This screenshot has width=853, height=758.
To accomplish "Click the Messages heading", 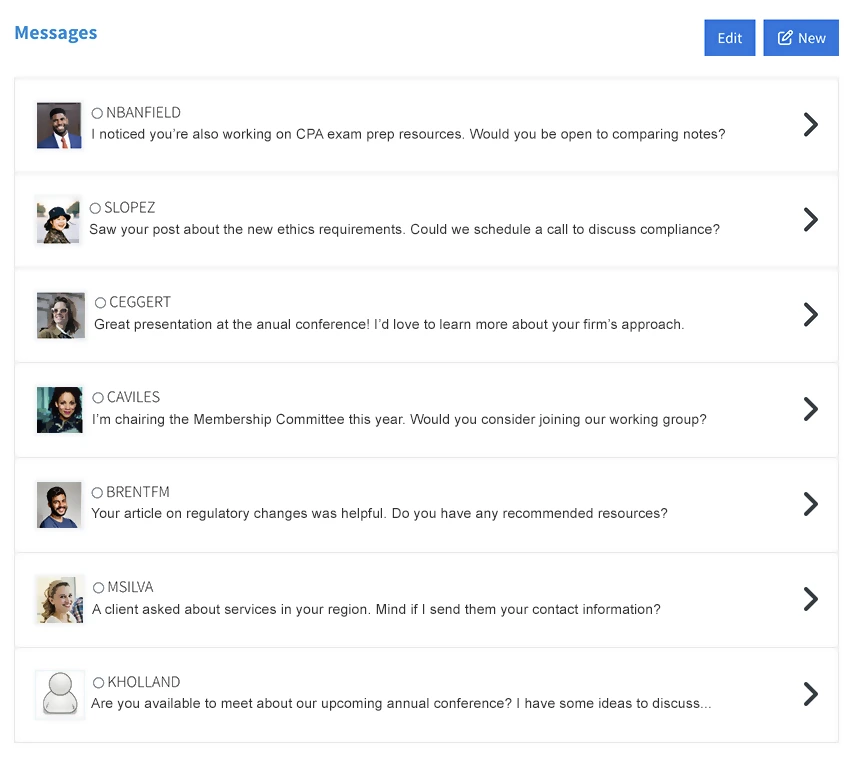I will pyautogui.click(x=55, y=33).
